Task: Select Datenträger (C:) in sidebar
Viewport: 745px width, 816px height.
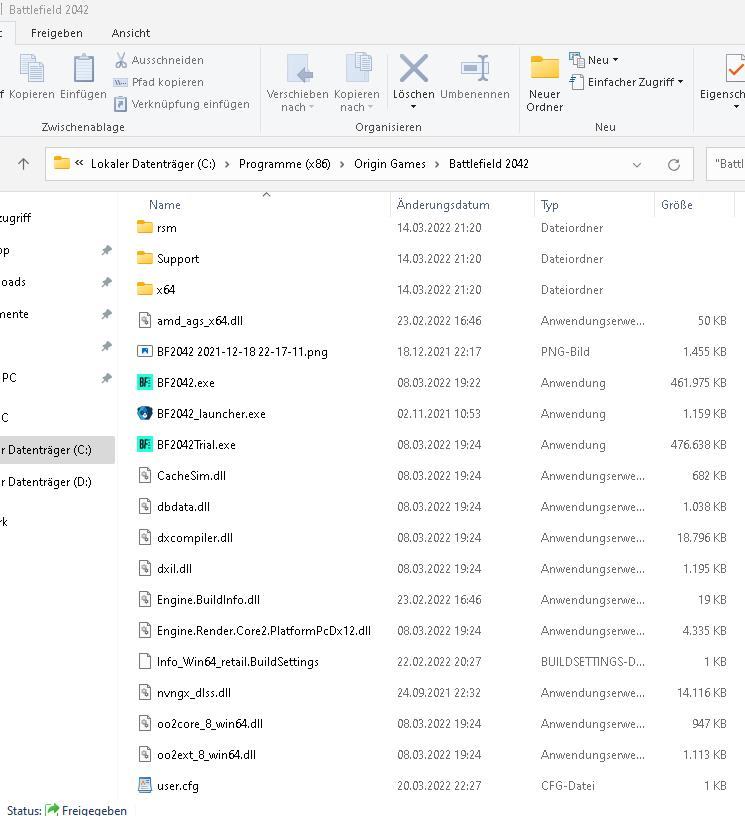Action: pos(49,450)
